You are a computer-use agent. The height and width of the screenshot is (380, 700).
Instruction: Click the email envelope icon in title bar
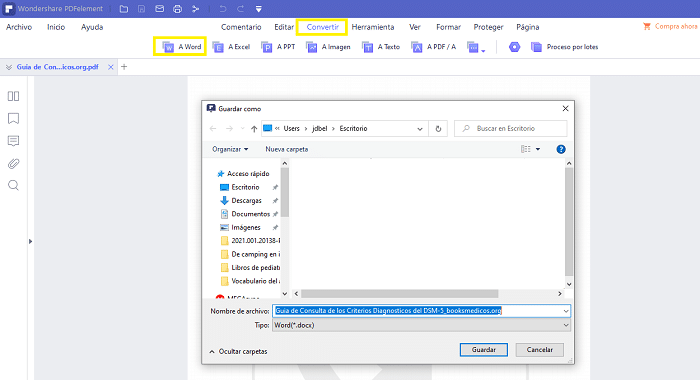click(x=159, y=9)
